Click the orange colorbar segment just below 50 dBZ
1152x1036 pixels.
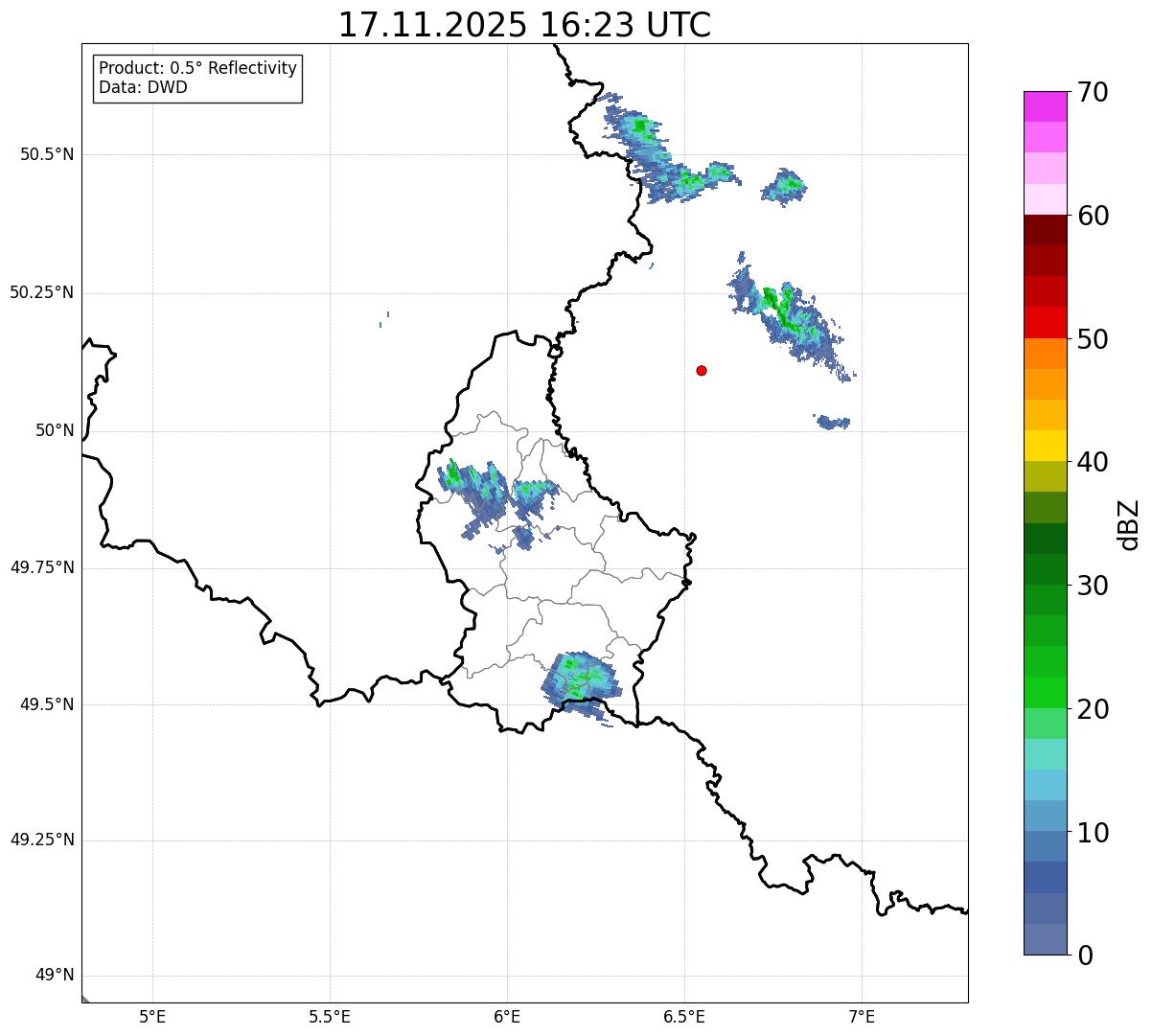1050,354
